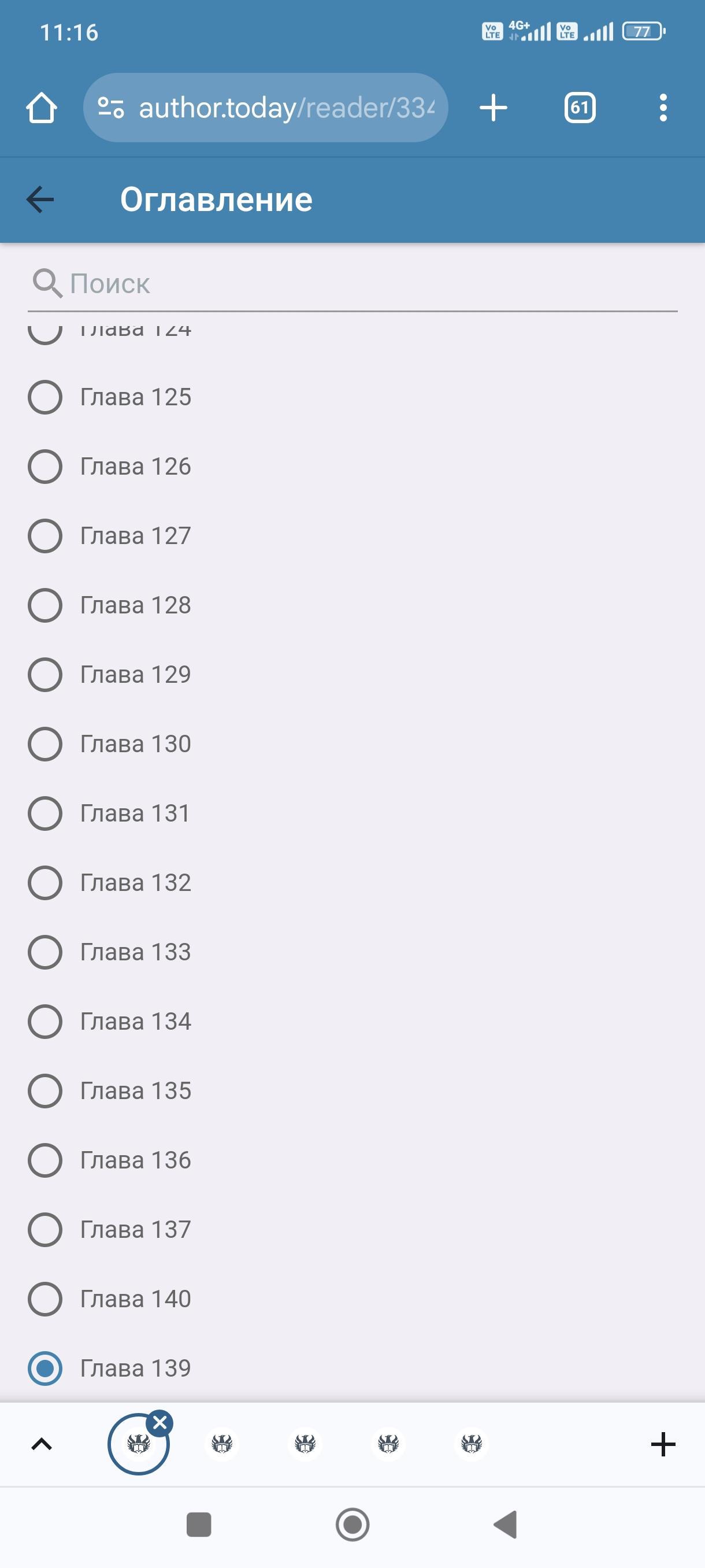This screenshot has width=705, height=1568.
Task: Expand the bottom tab strip with chevron
Action: tap(42, 1444)
